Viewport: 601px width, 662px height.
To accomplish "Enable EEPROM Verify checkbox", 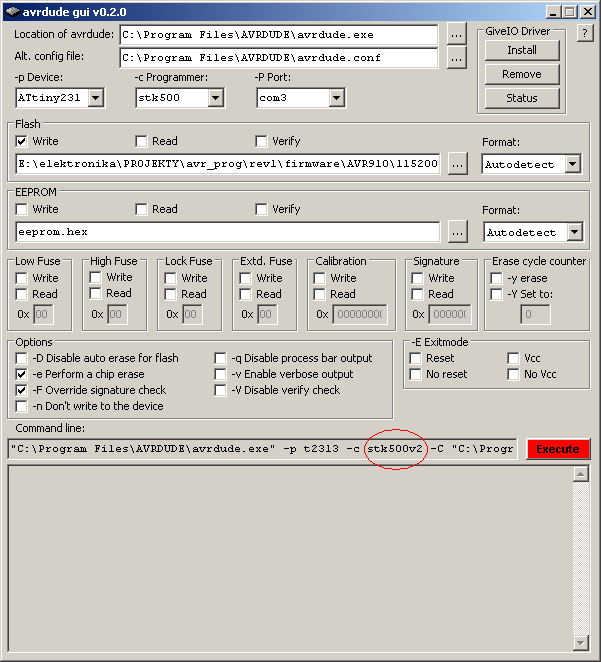I will pyautogui.click(x=261, y=209).
